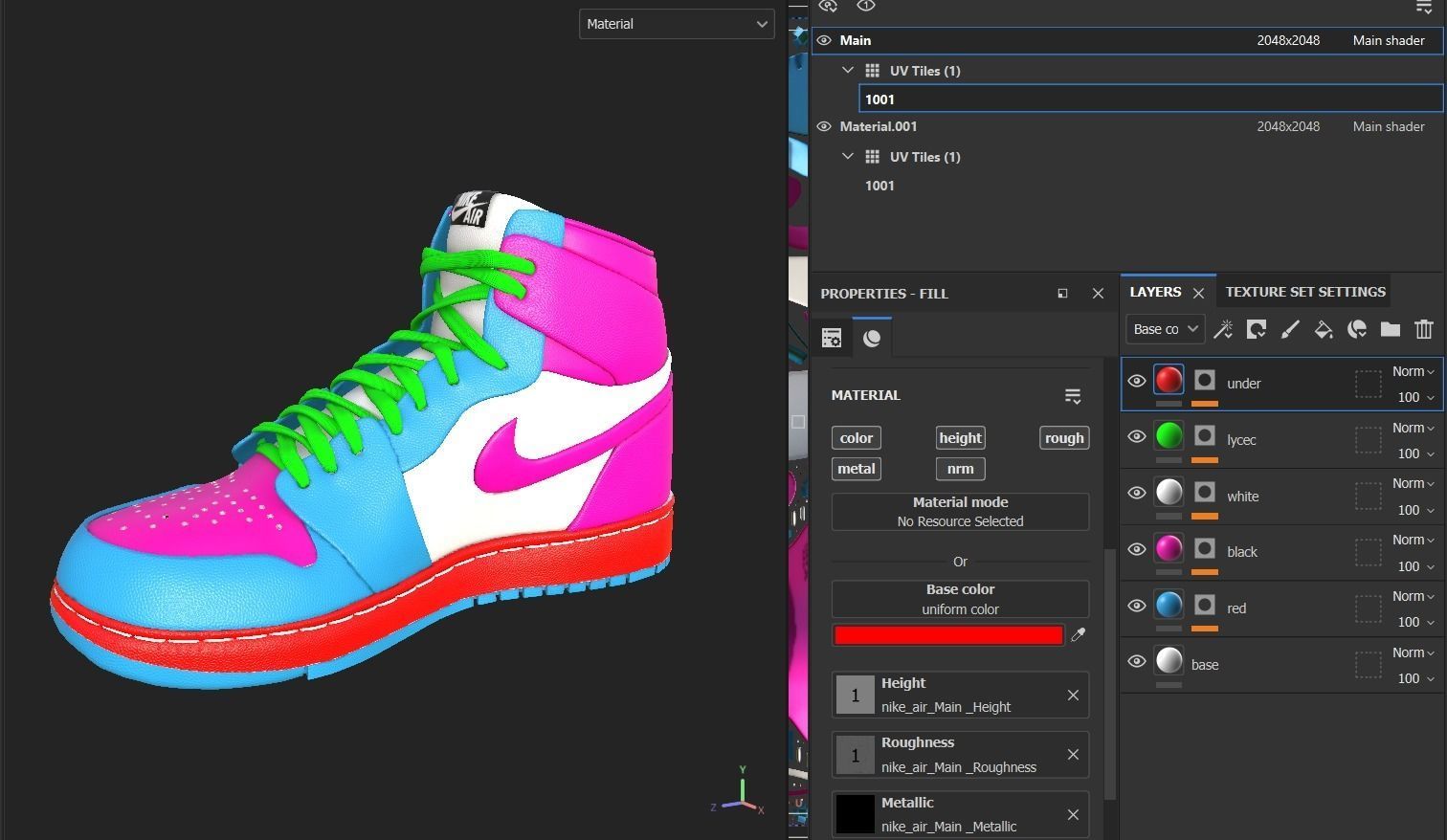Hide the lycec layer
The height and width of the screenshot is (840, 1447).
1137,437
